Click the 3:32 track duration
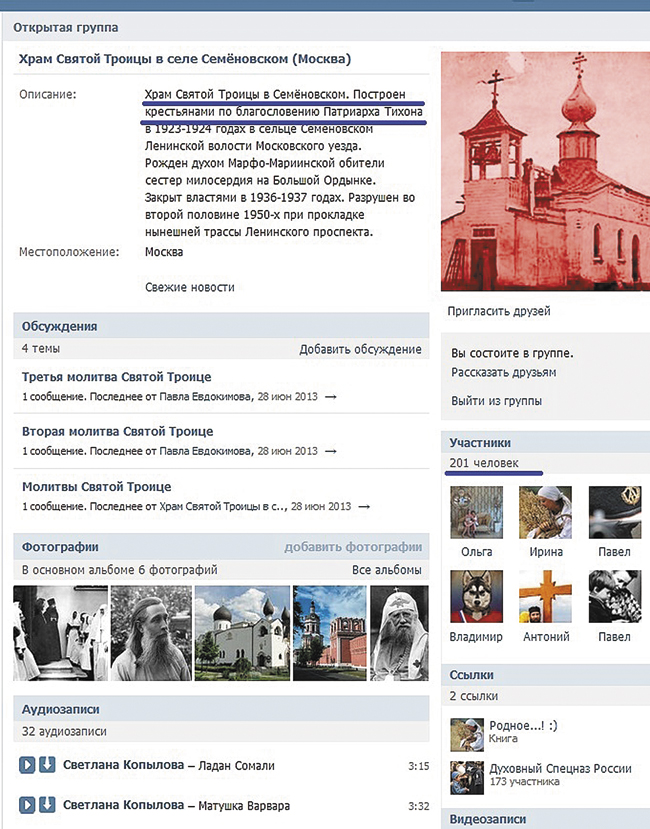The image size is (650, 829). [x=419, y=806]
